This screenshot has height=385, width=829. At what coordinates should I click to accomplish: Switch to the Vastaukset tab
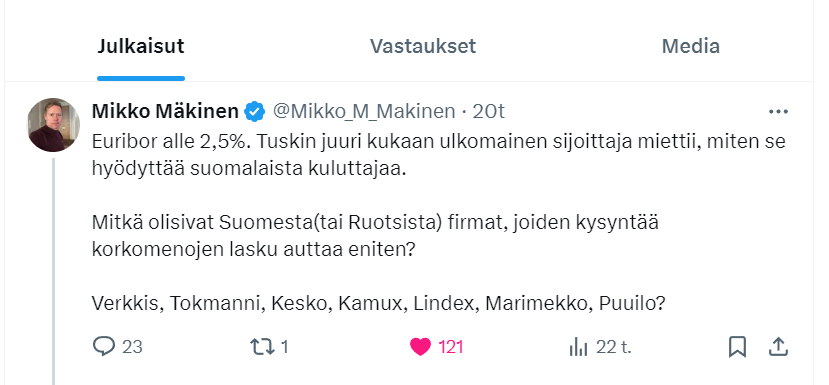tap(422, 46)
